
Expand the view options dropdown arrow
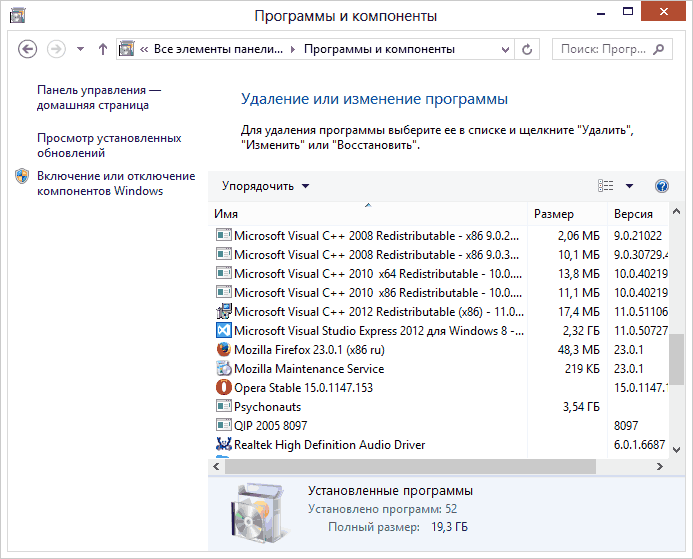pos(629,186)
